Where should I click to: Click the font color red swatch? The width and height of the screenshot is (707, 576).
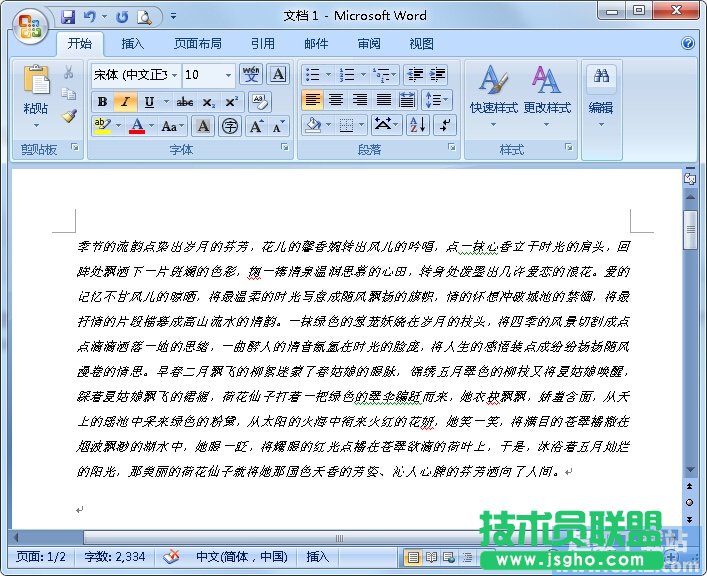137,126
